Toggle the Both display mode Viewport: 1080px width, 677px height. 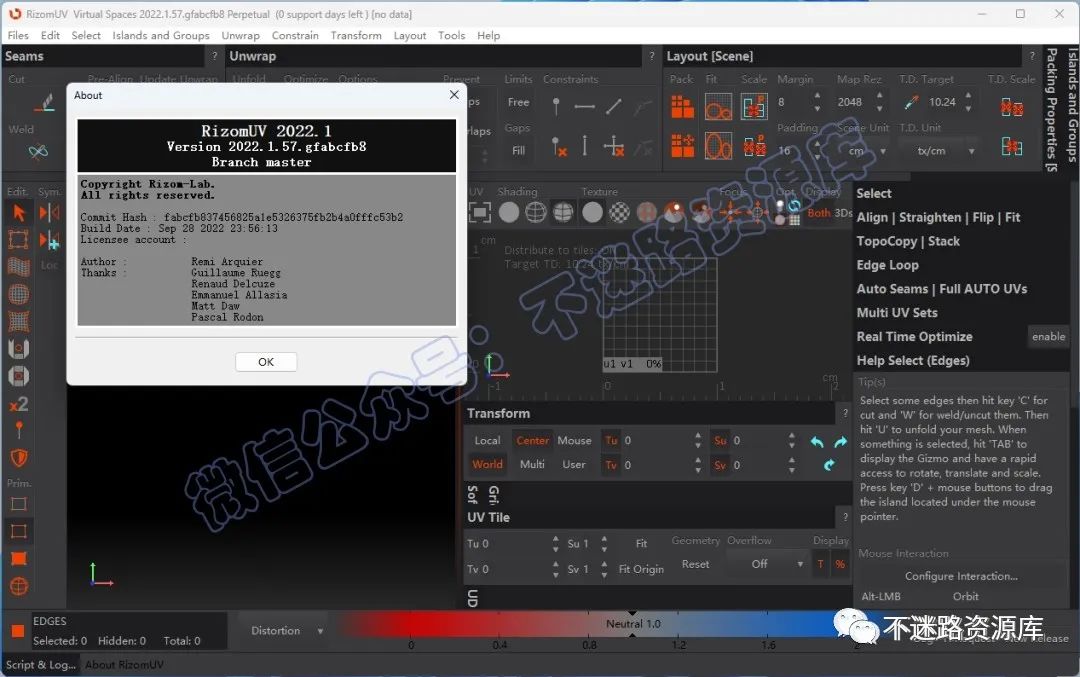(x=818, y=213)
